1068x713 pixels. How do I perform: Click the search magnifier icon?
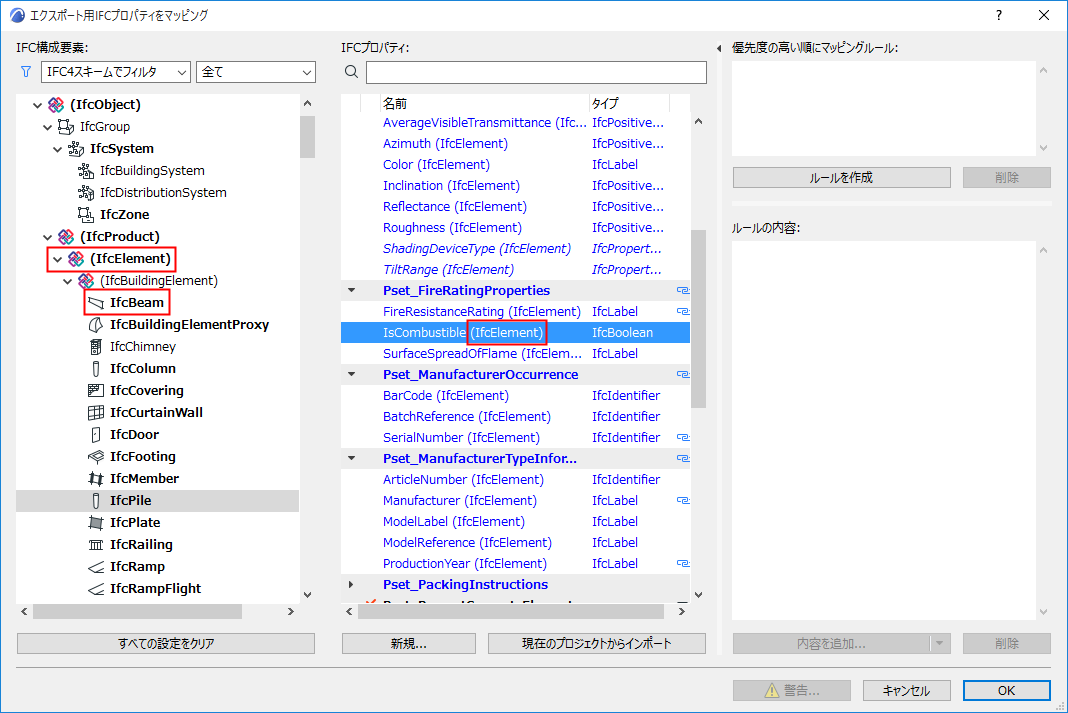coord(351,72)
